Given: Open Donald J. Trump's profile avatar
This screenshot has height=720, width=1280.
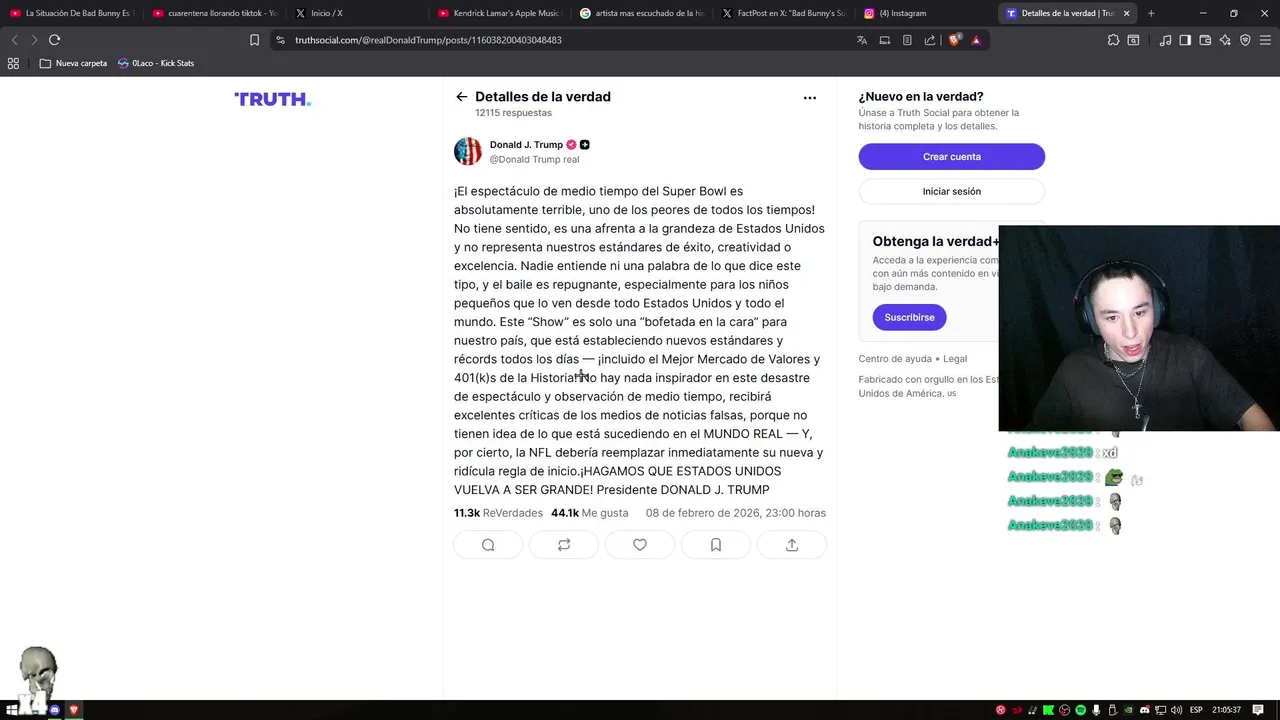Looking at the screenshot, I should click(x=468, y=151).
